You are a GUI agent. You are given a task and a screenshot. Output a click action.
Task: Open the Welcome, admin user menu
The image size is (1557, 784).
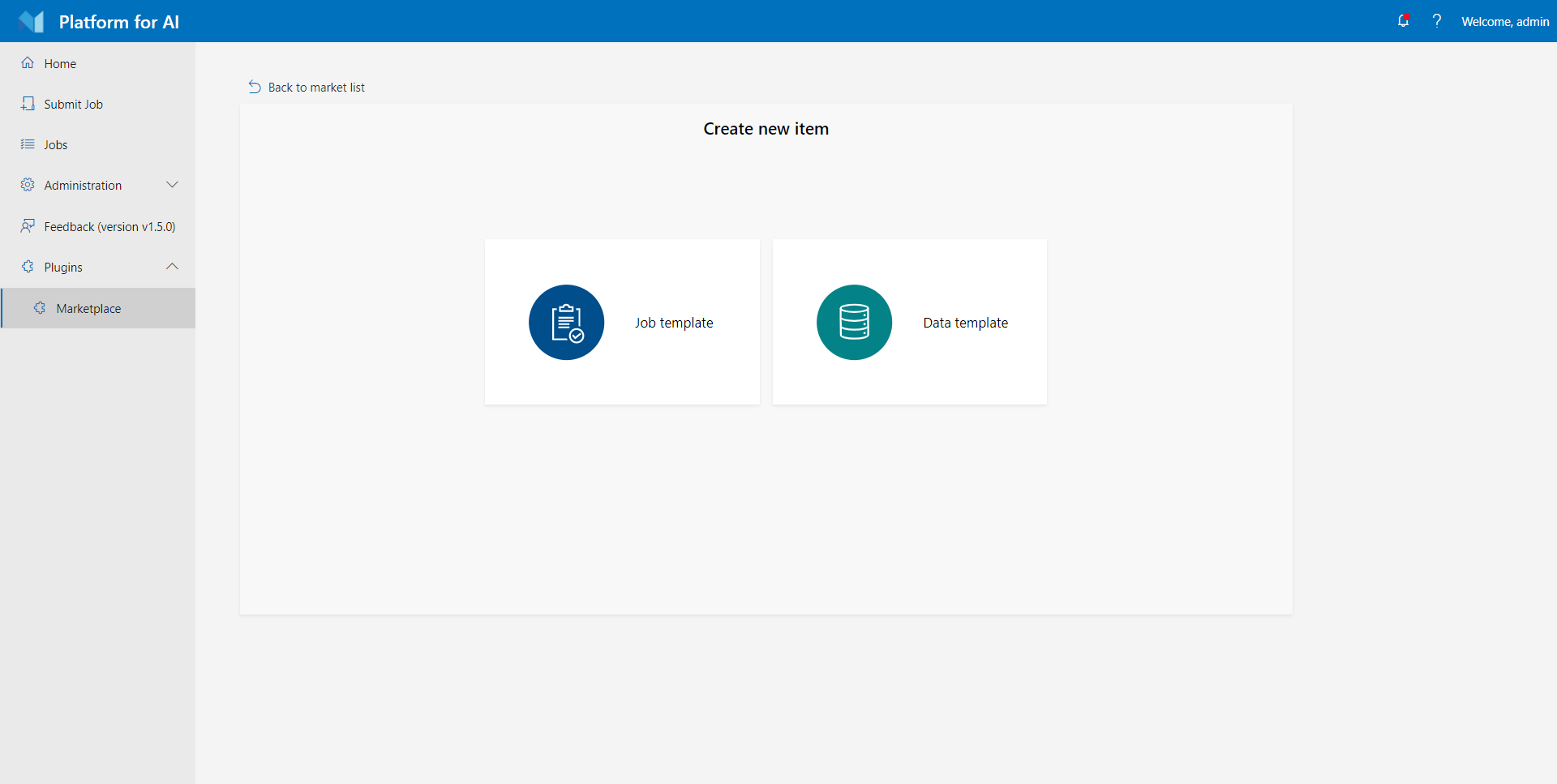coord(1505,22)
